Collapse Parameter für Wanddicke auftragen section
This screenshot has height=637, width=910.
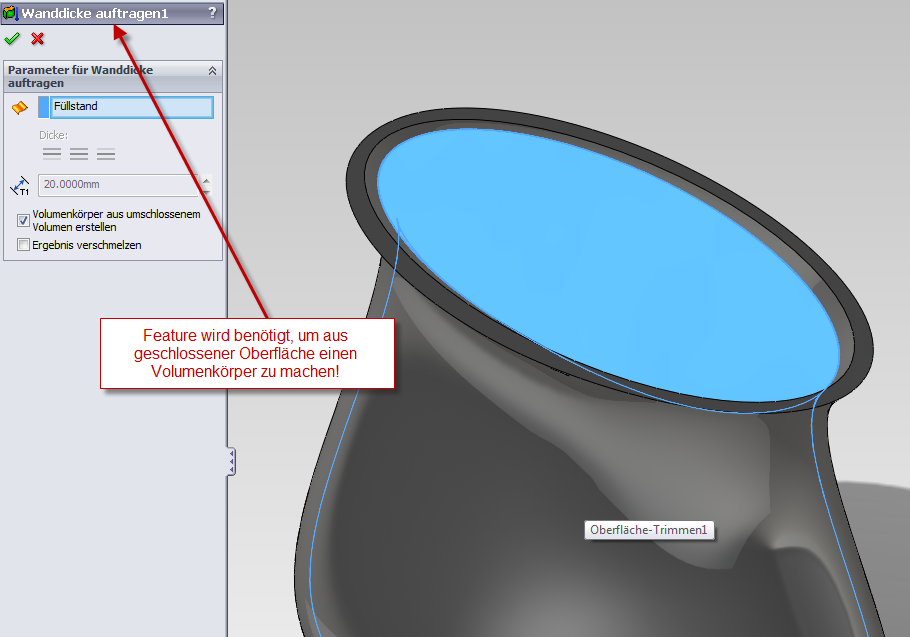pyautogui.click(x=212, y=71)
